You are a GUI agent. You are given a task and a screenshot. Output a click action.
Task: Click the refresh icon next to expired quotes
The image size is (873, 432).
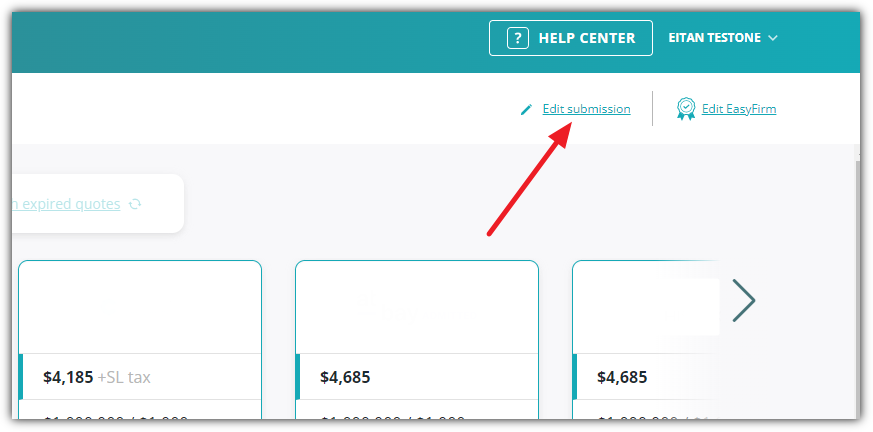pos(135,204)
